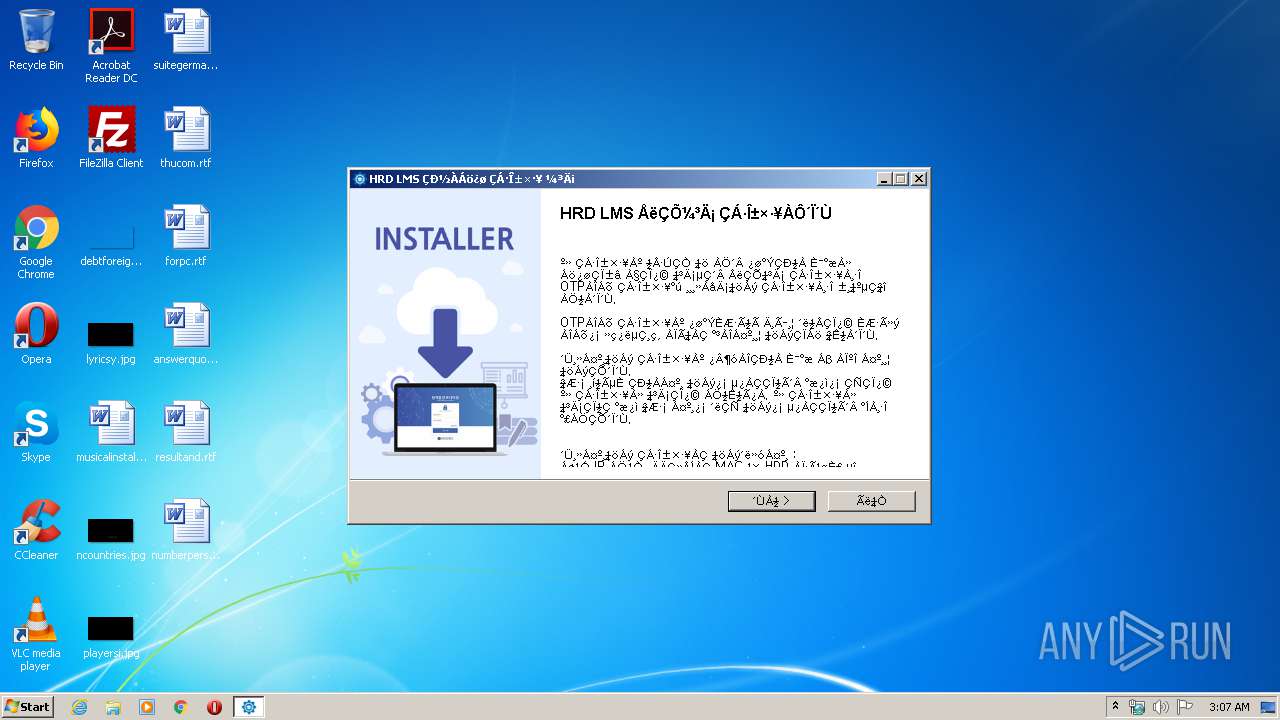The width and height of the screenshot is (1280, 720).
Task: Select the forpc.rtf document icon
Action: point(186,236)
